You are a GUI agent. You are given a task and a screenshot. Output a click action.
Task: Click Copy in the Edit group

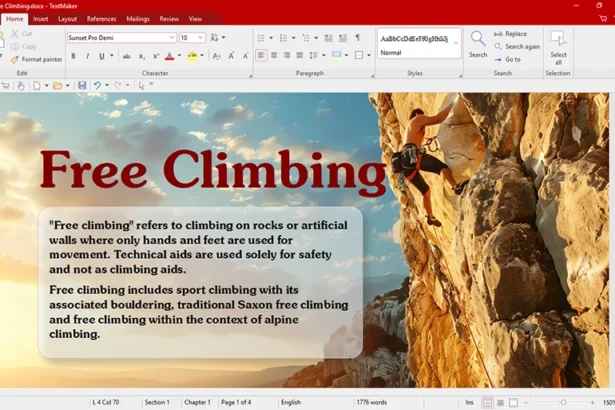(24, 47)
